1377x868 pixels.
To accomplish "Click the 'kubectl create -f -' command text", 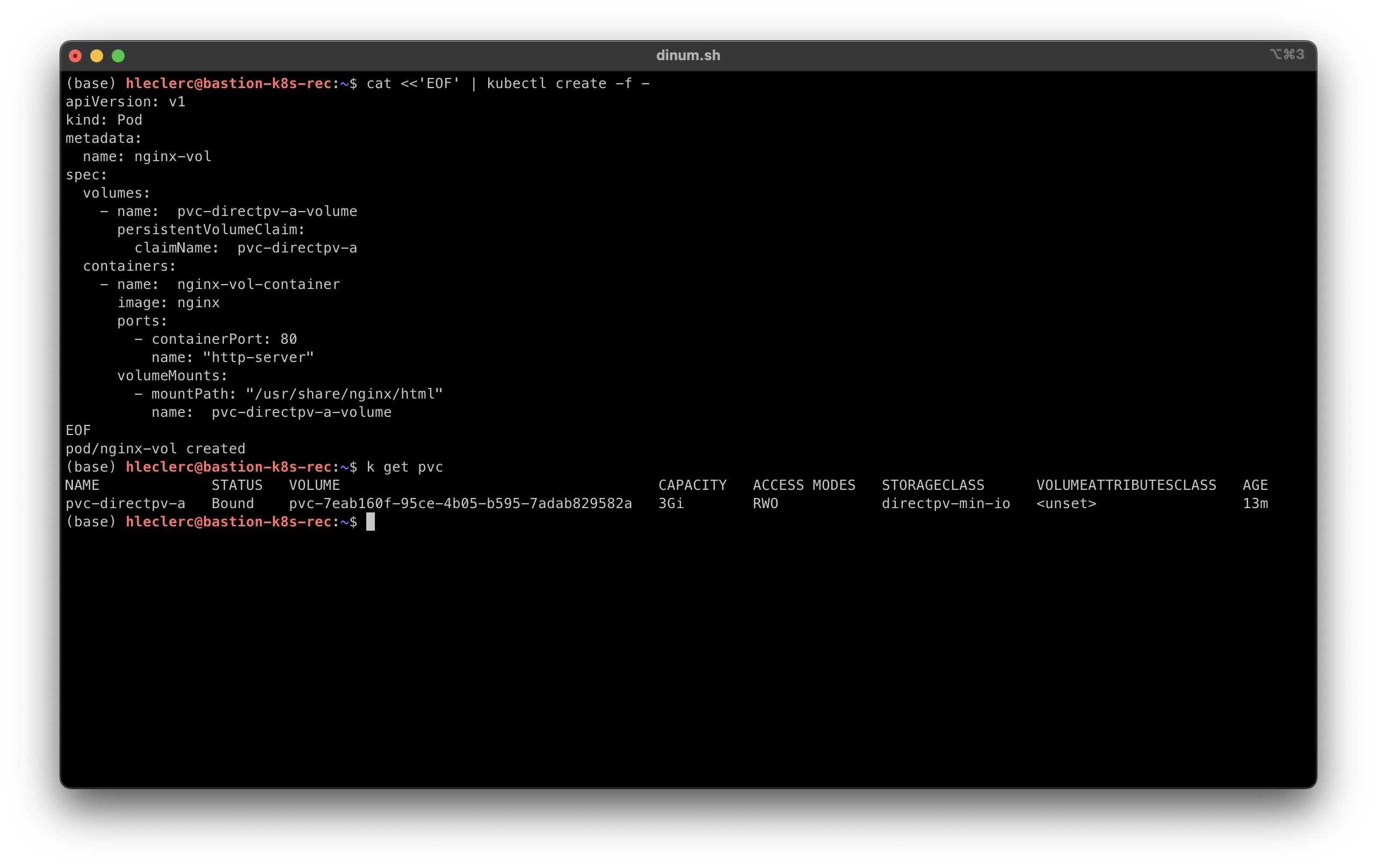I will [568, 83].
